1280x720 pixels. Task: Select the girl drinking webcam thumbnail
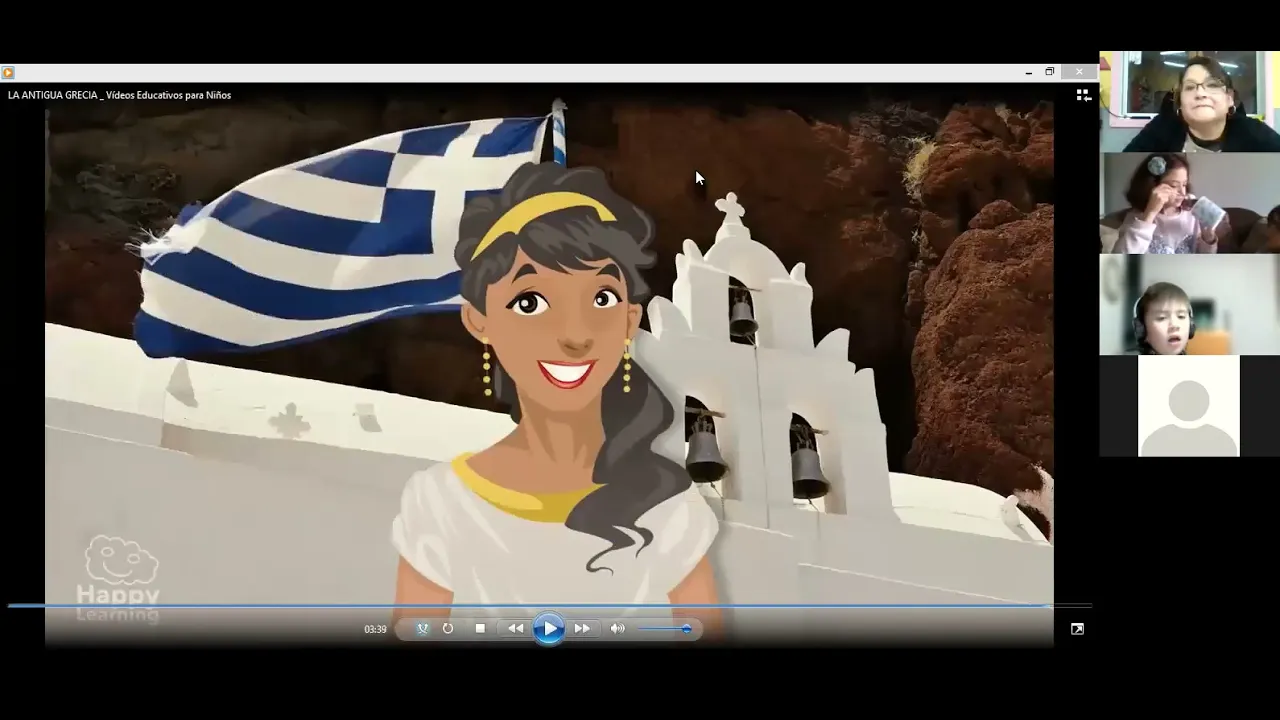tap(1189, 203)
